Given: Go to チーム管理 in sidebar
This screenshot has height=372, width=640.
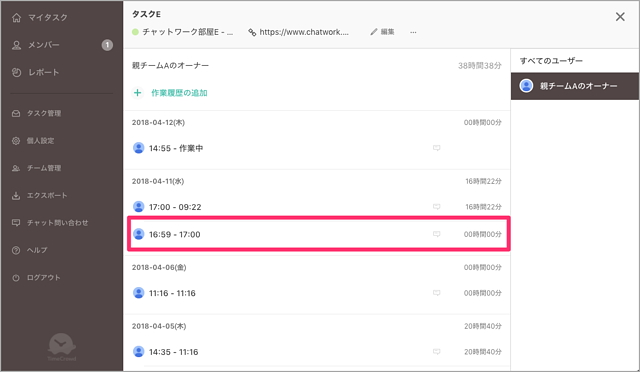Looking at the screenshot, I should tap(44, 168).
